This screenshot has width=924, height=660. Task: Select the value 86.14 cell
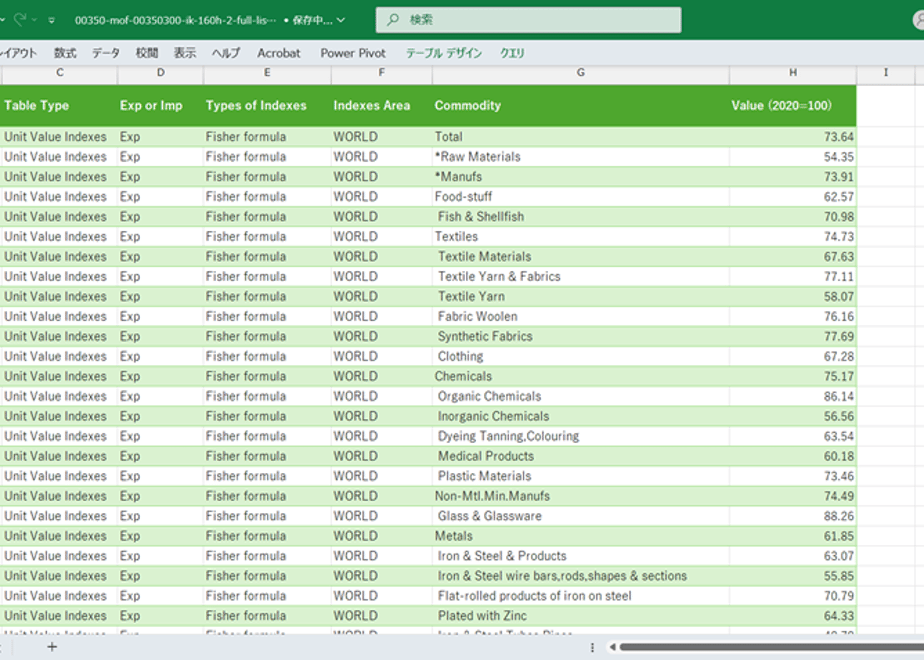point(793,397)
